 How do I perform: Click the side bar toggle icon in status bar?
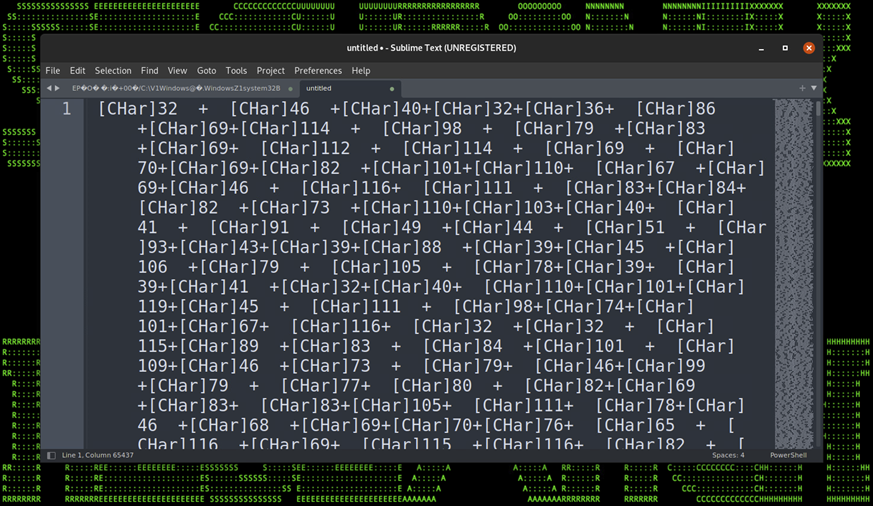click(52, 456)
